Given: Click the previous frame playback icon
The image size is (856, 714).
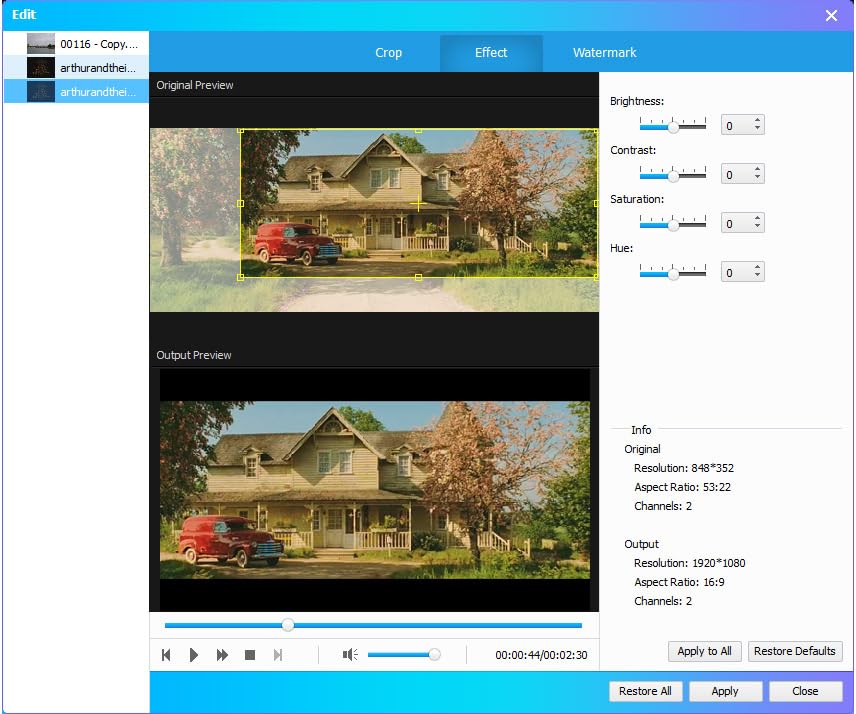Looking at the screenshot, I should click(167, 655).
